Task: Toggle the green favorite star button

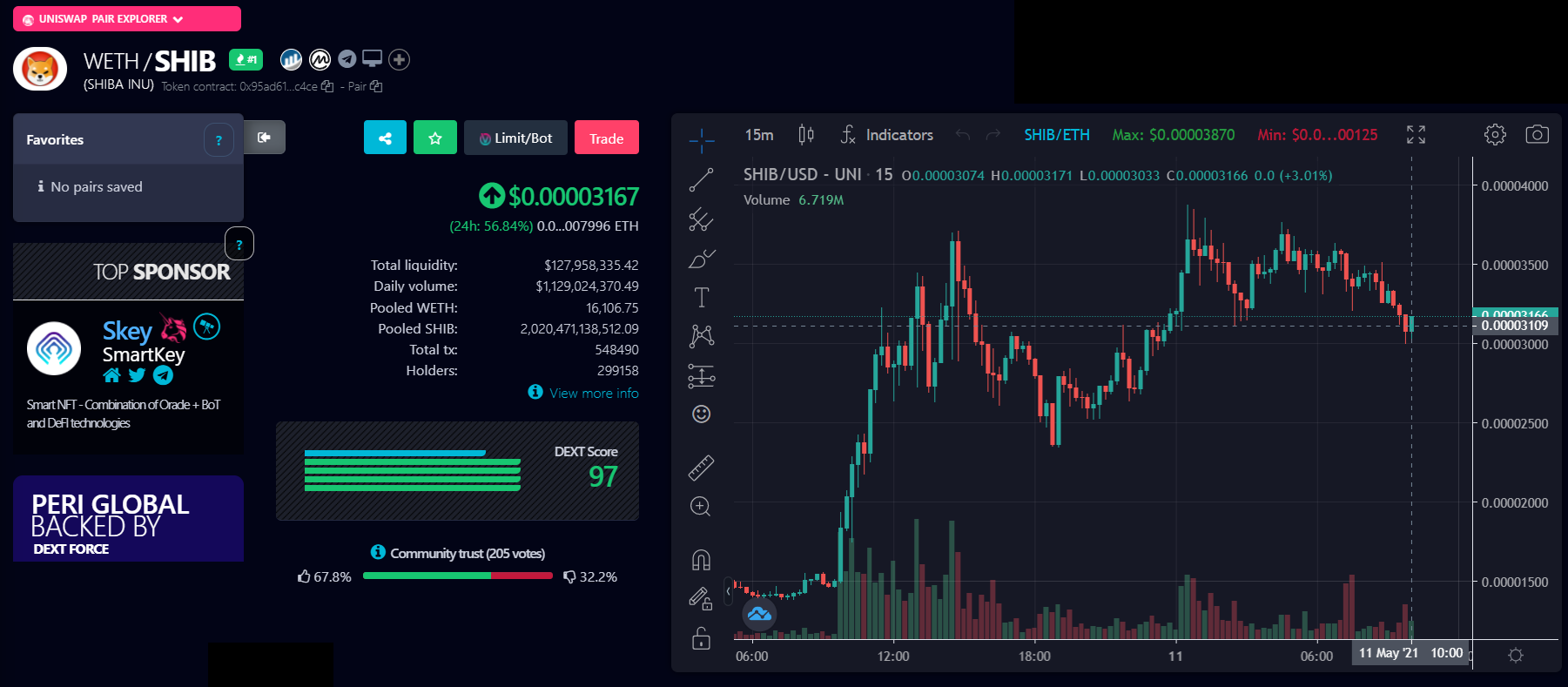Action: point(435,138)
